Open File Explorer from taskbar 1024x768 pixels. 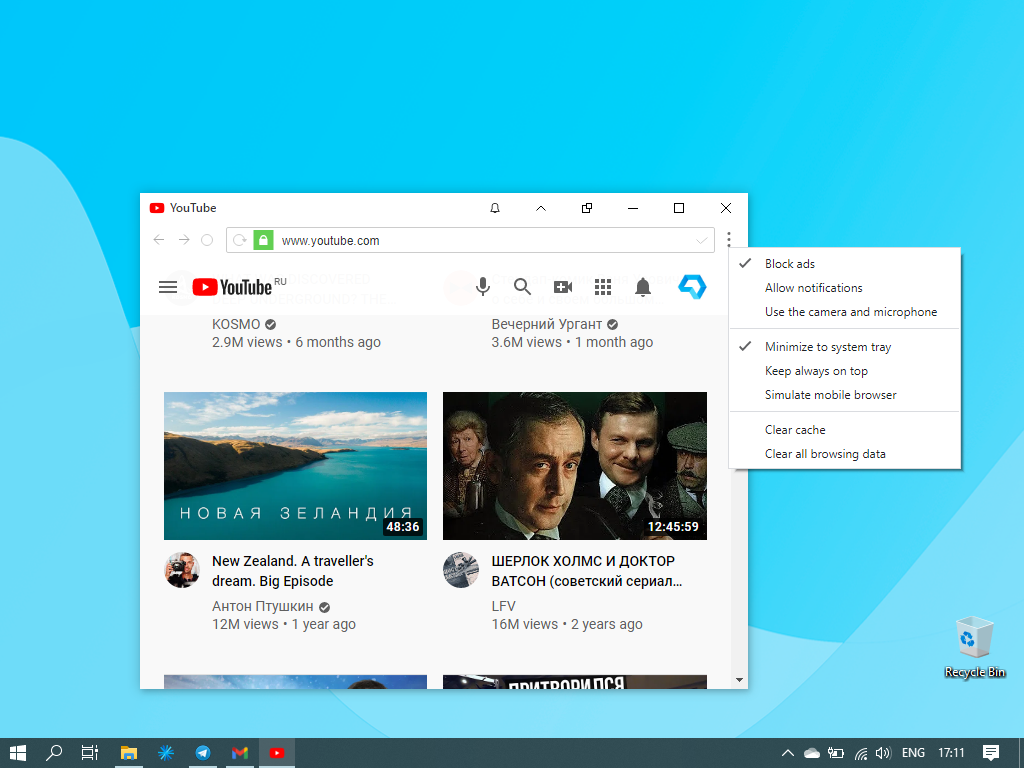coord(129,753)
